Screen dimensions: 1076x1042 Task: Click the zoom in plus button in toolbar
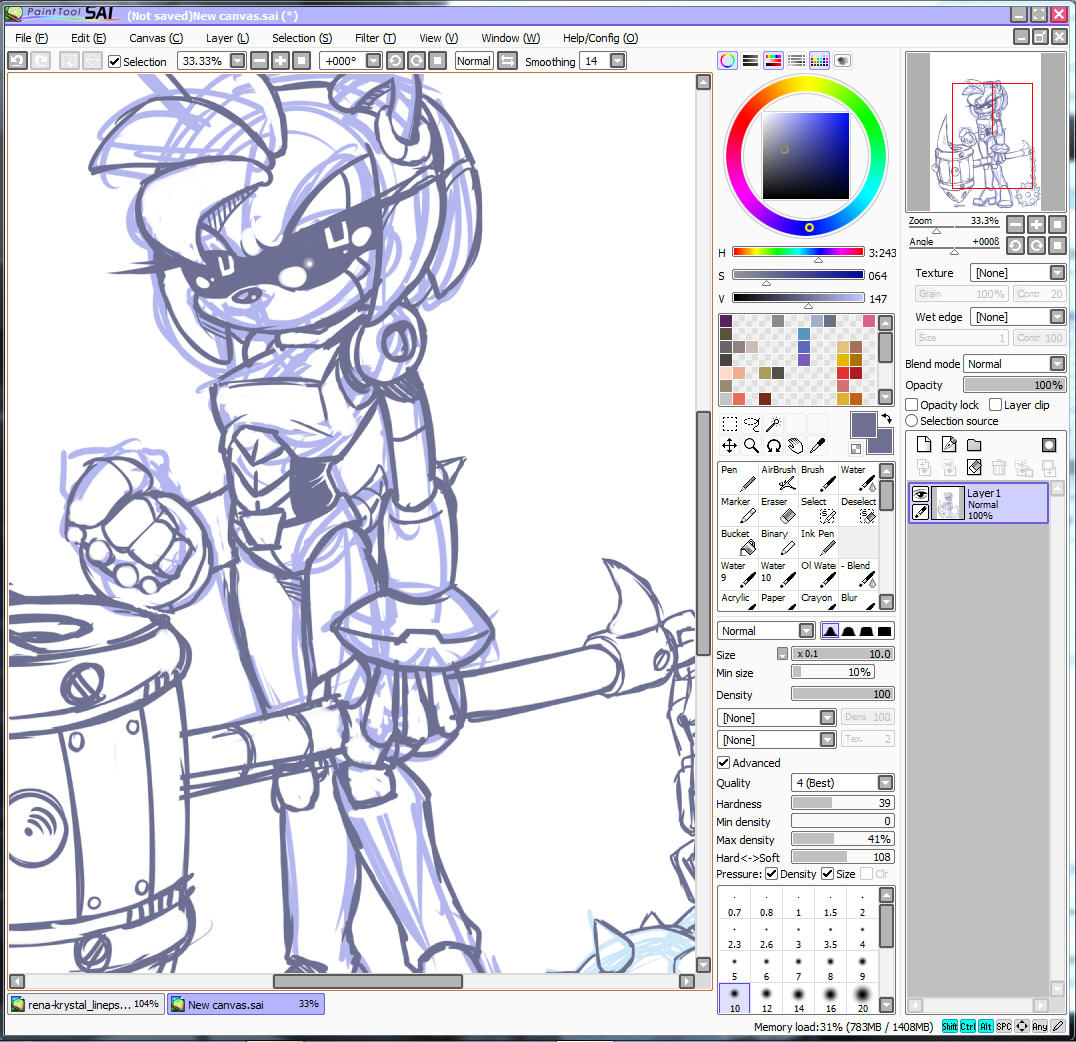pyautogui.click(x=280, y=61)
